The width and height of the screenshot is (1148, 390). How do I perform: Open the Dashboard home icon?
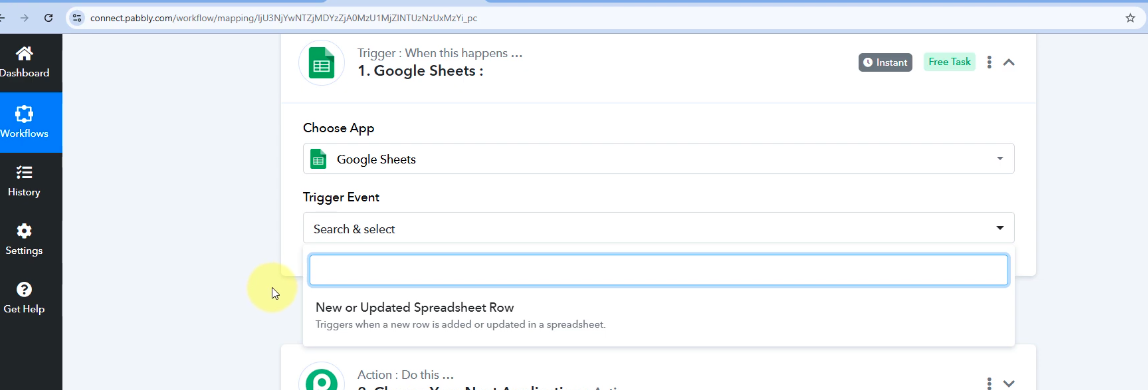24,53
